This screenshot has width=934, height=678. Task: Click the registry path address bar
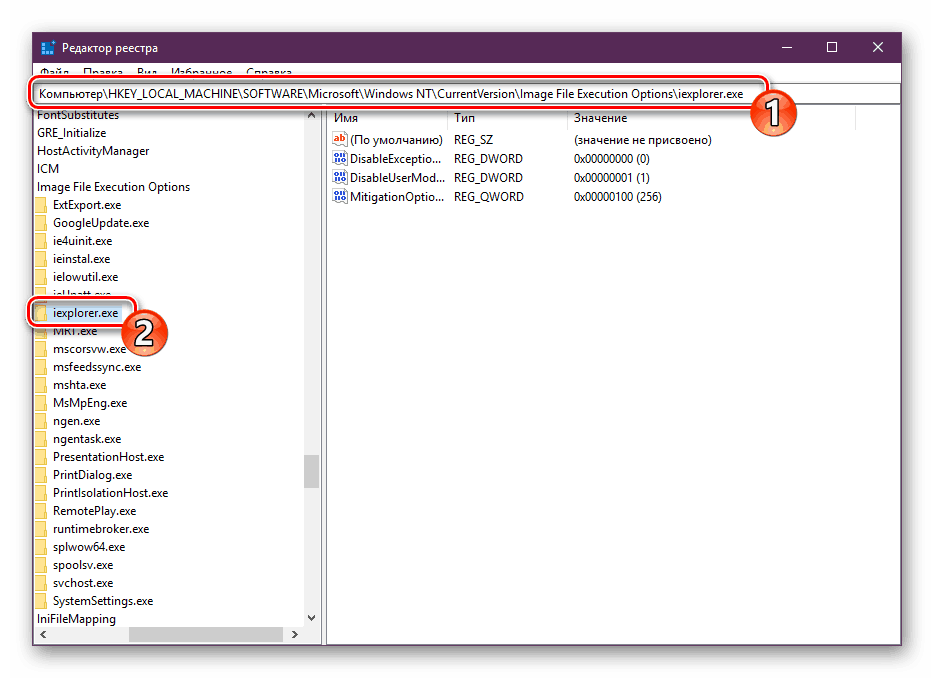click(467, 94)
